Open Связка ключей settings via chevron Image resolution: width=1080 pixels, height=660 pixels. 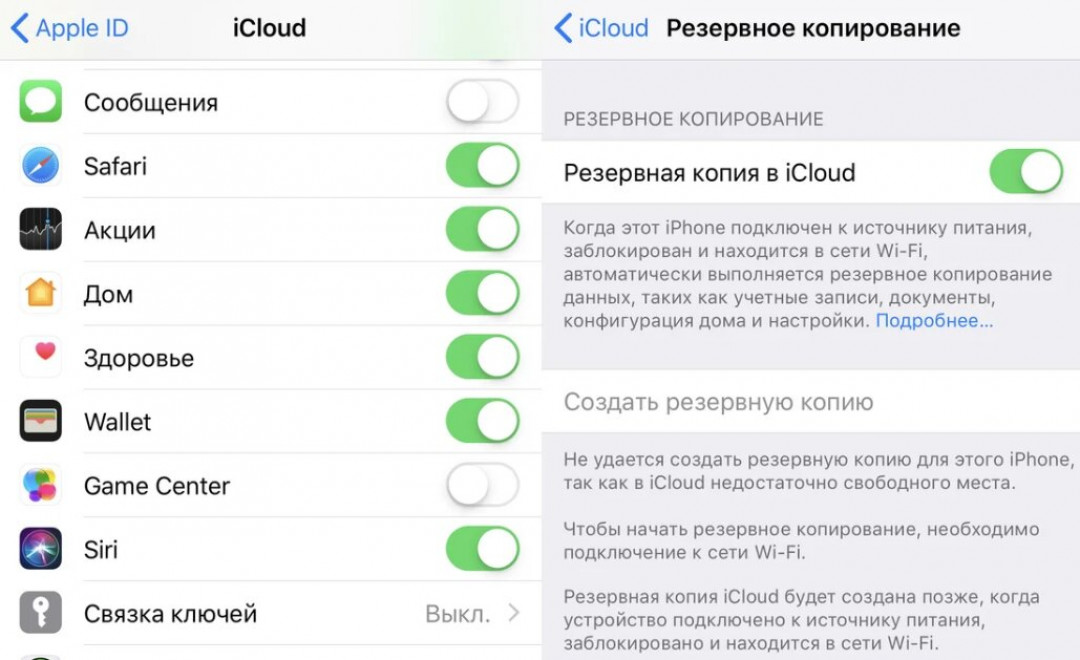pyautogui.click(x=514, y=613)
